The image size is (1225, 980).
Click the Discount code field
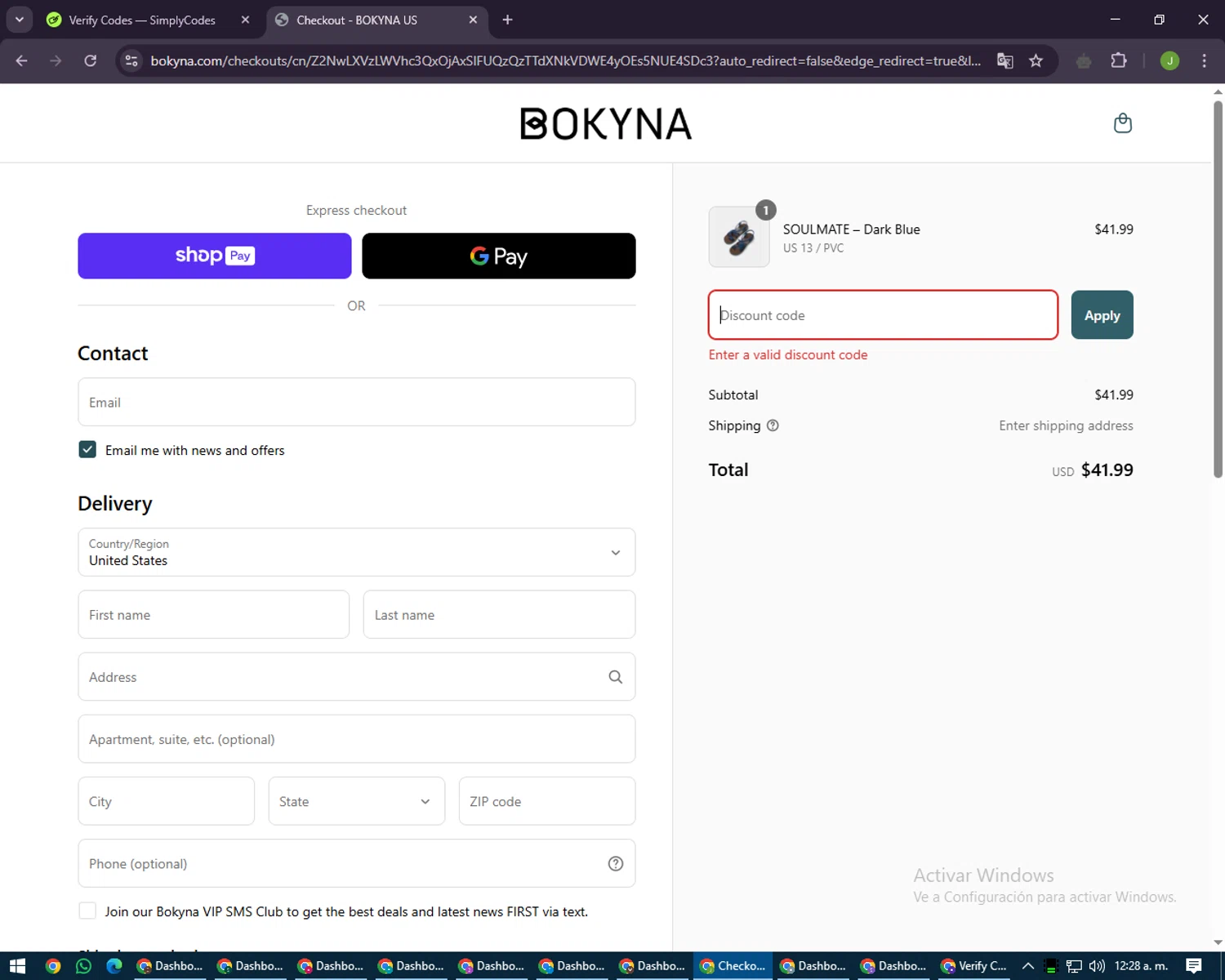click(x=883, y=315)
